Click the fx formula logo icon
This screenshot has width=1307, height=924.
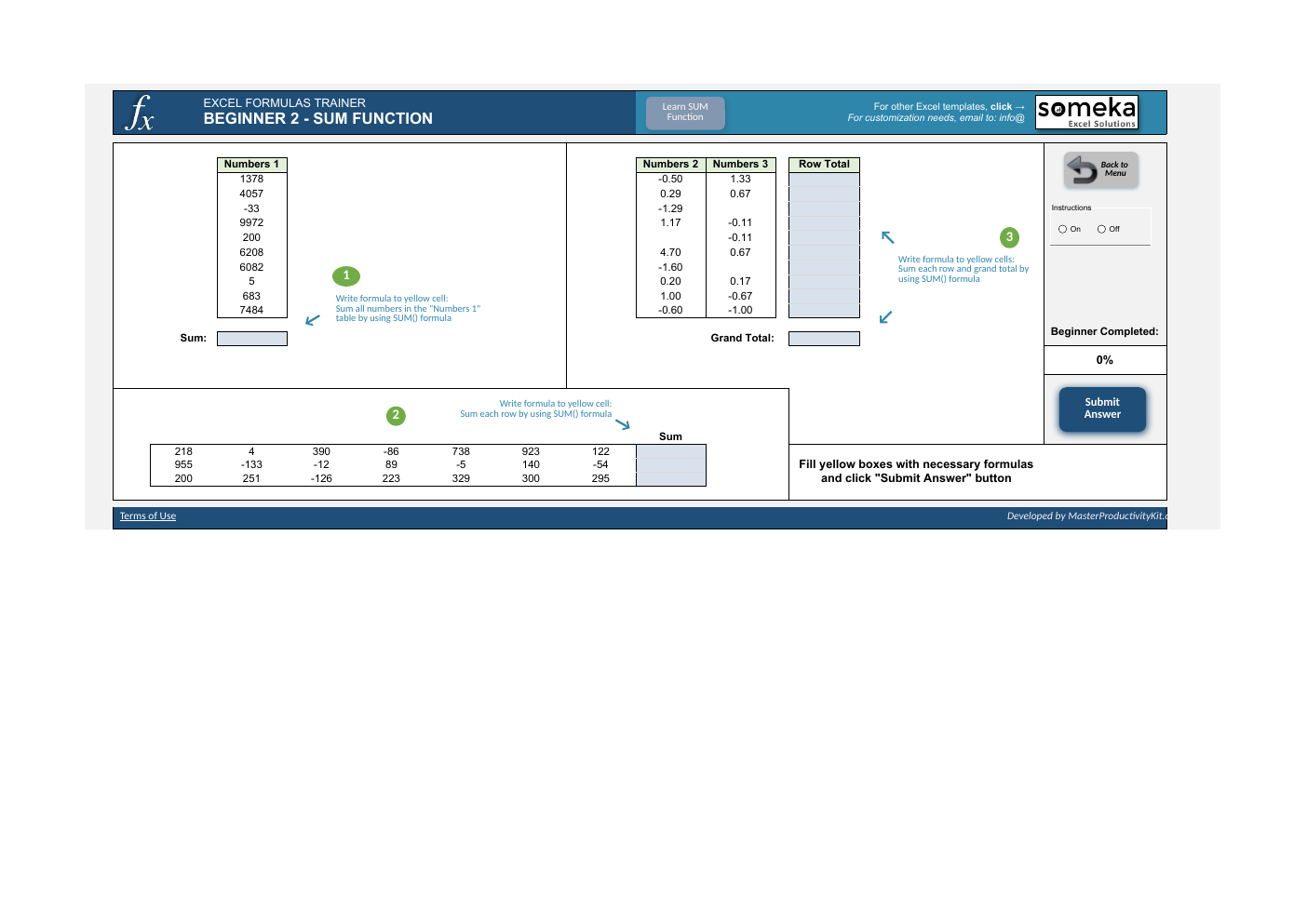pyautogui.click(x=140, y=113)
